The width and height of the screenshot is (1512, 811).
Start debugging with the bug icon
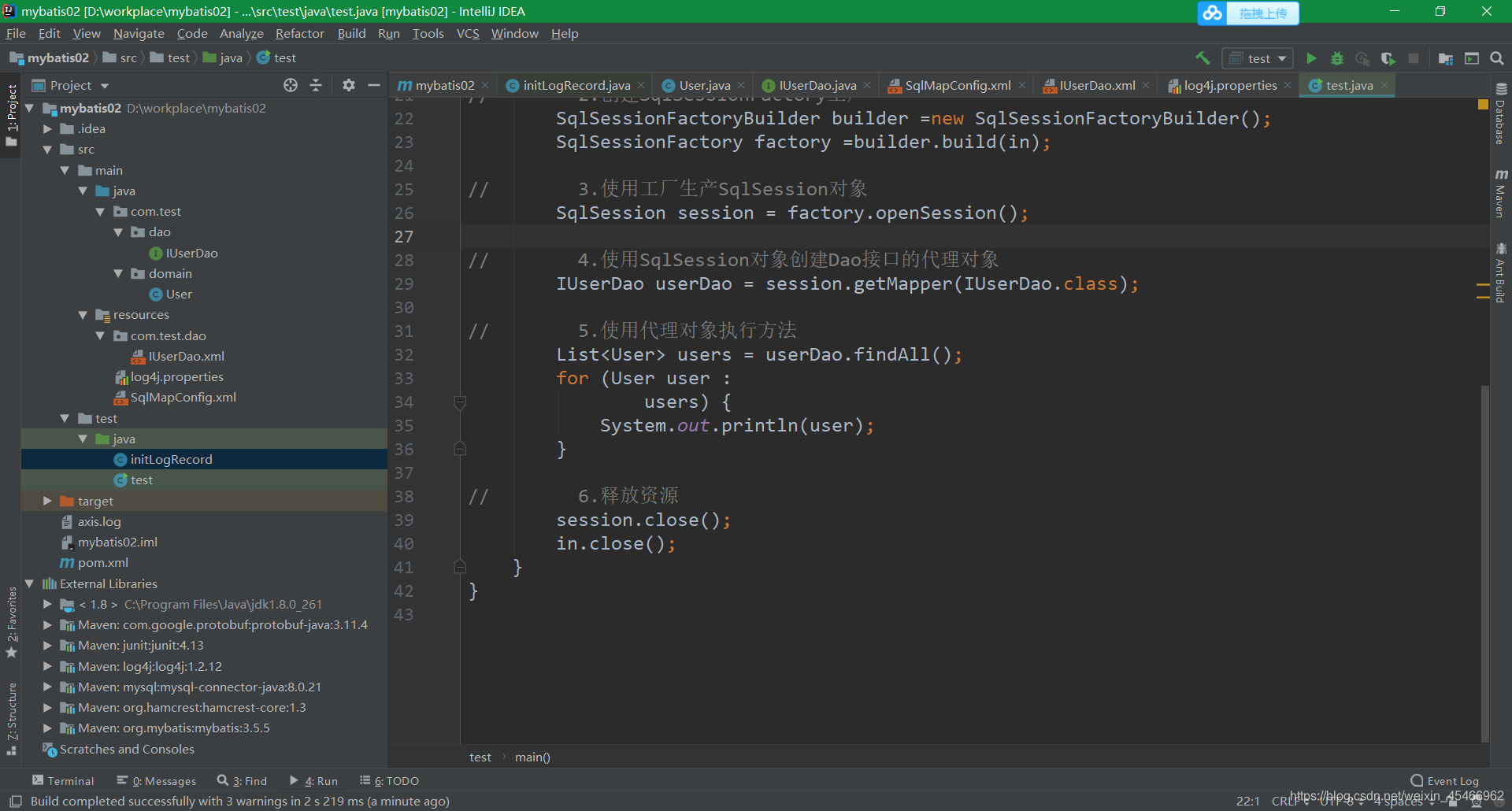pos(1336,58)
